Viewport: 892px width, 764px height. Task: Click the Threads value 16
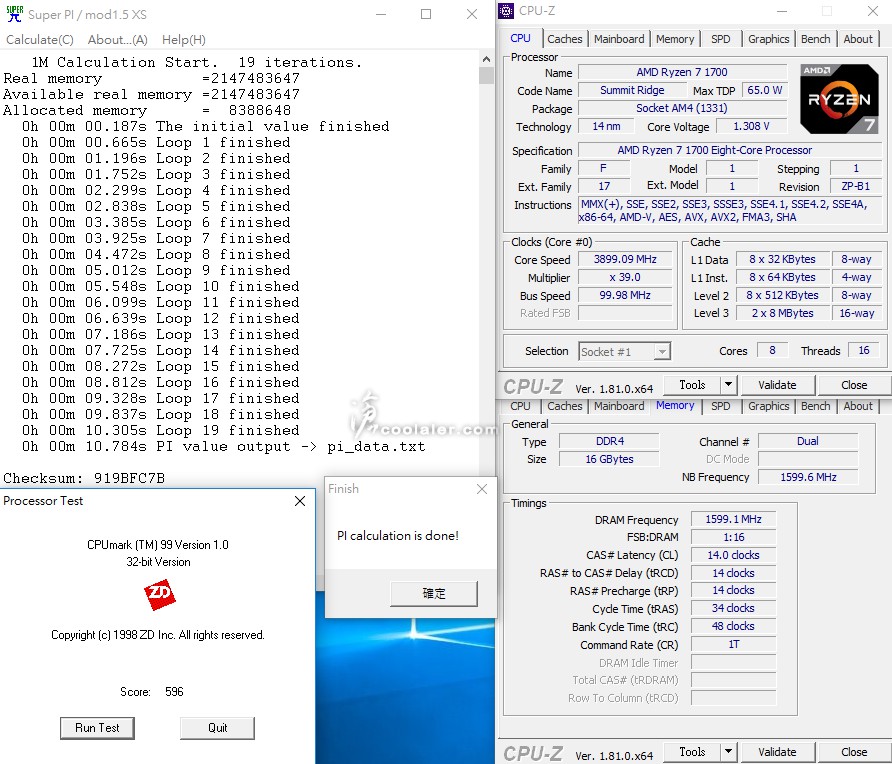tap(864, 350)
